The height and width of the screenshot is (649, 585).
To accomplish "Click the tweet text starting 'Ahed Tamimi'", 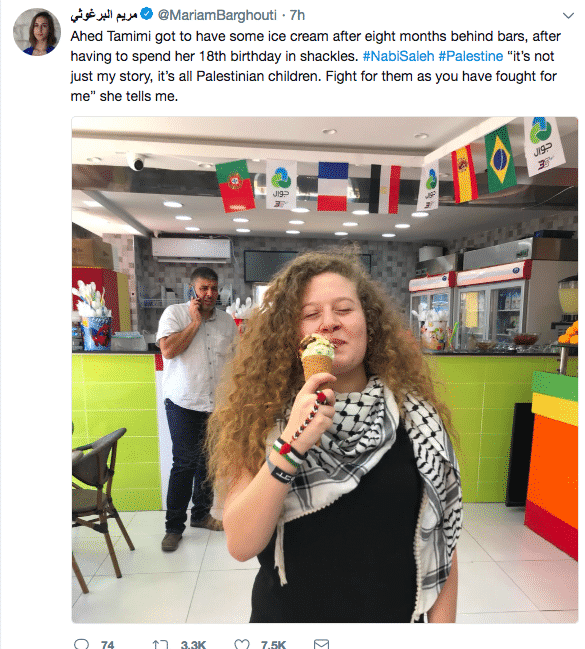I will [315, 66].
